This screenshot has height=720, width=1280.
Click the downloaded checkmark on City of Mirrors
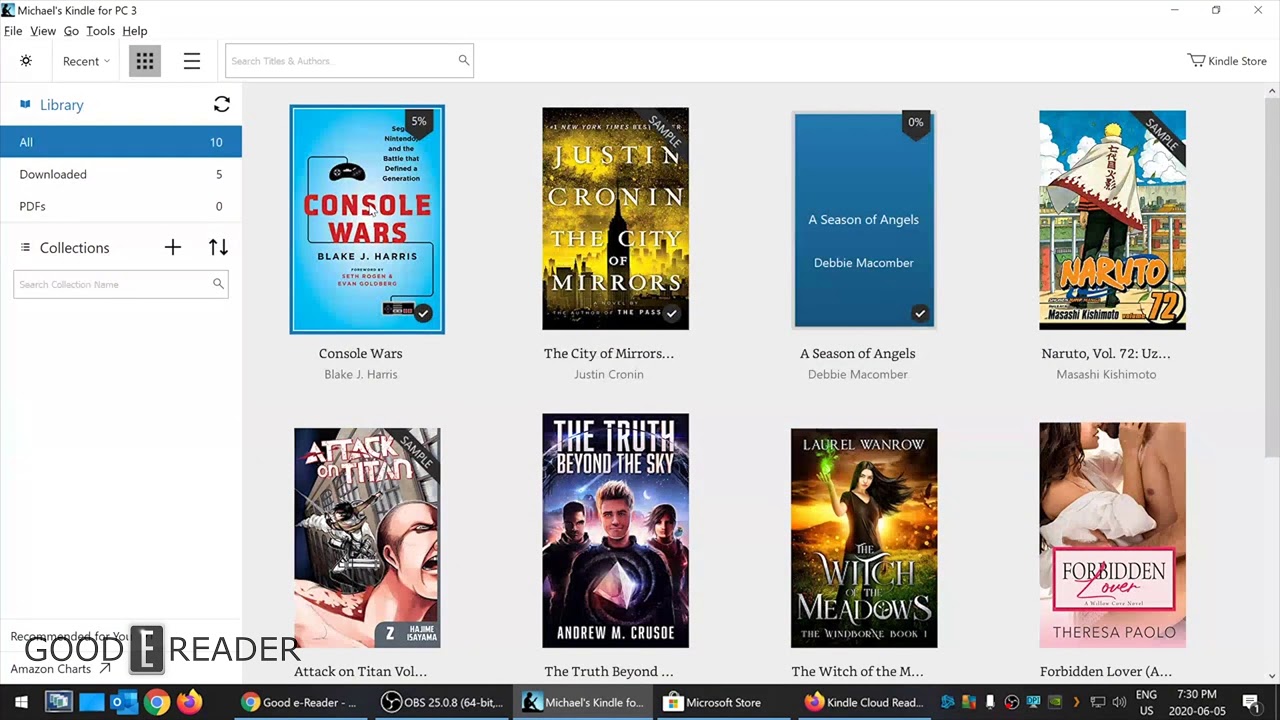(x=672, y=314)
